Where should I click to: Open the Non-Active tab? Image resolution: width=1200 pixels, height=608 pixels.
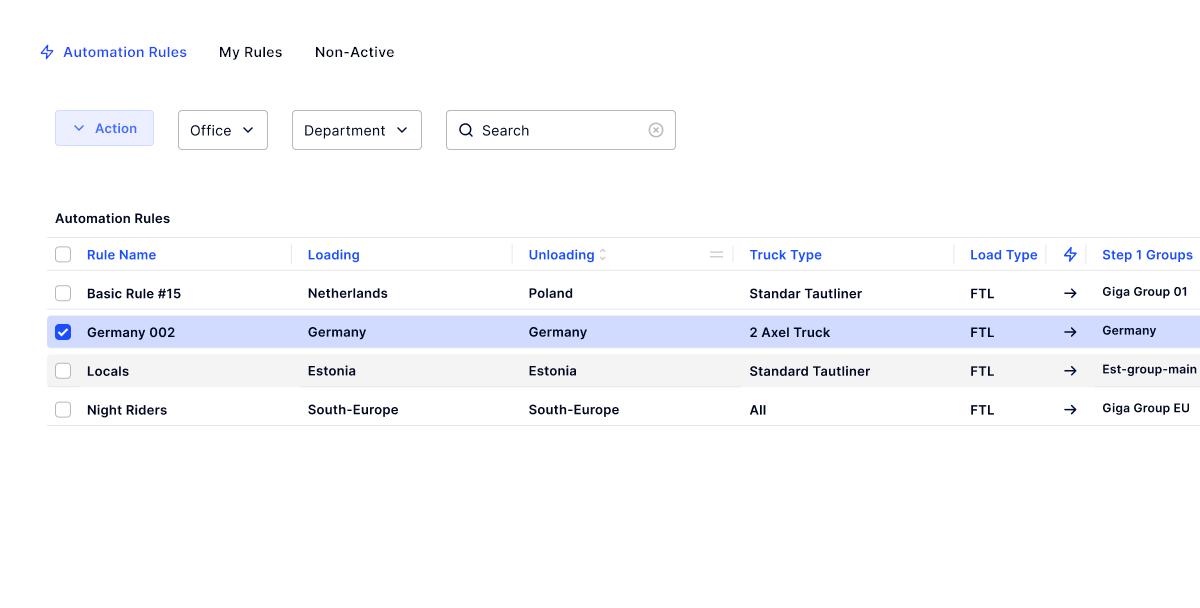pos(354,51)
